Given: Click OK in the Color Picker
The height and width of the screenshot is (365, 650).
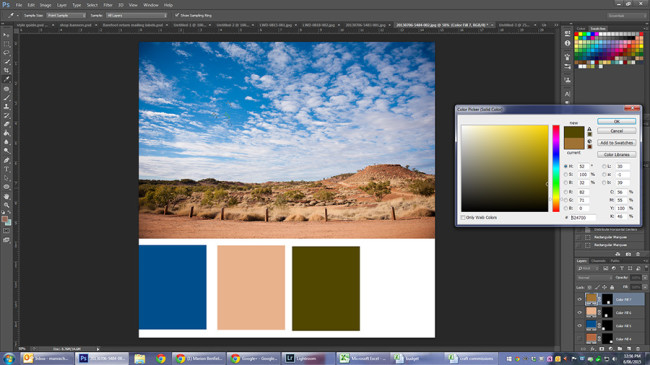Looking at the screenshot, I should (616, 121).
